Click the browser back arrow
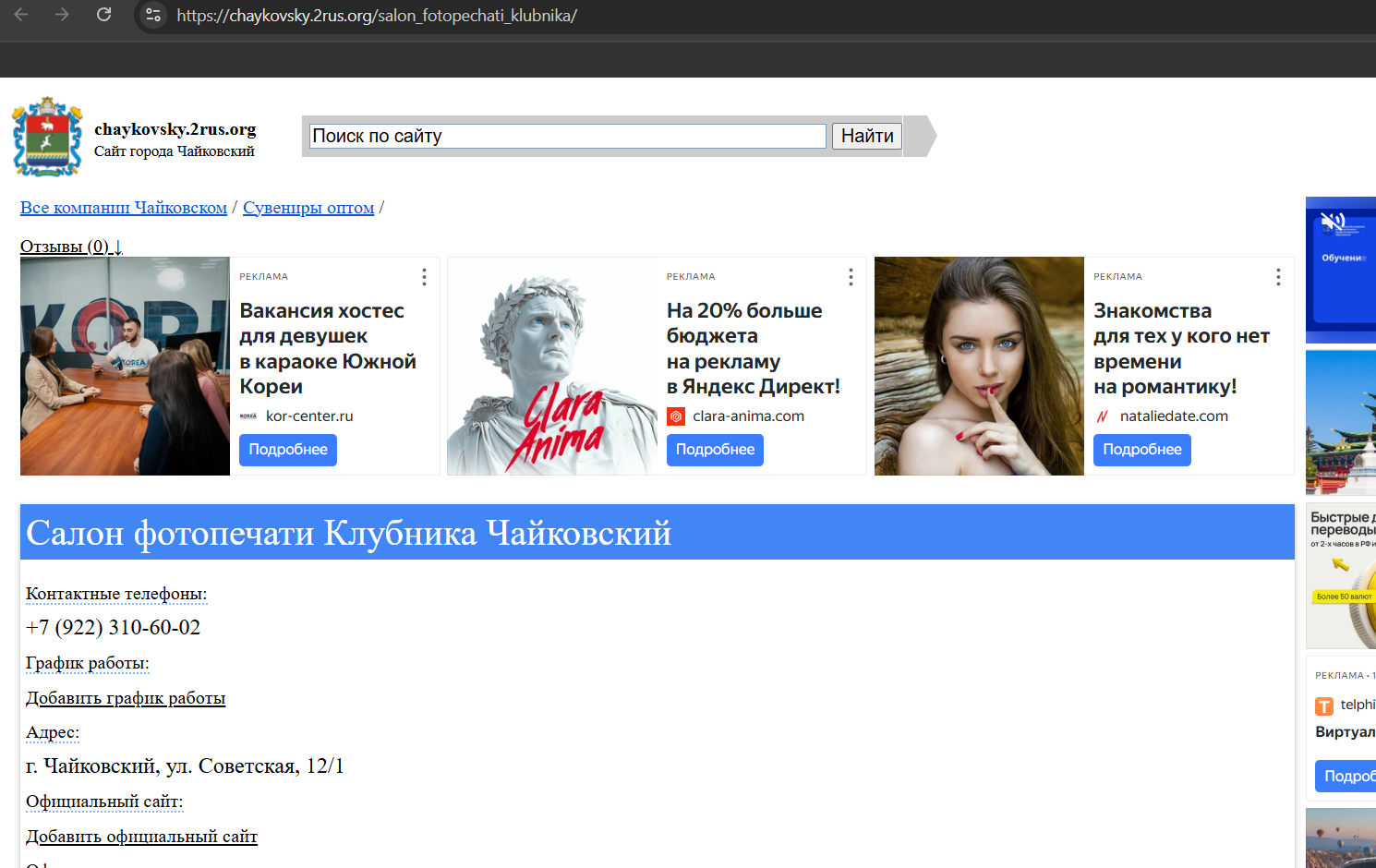This screenshot has width=1376, height=868. click(x=21, y=15)
